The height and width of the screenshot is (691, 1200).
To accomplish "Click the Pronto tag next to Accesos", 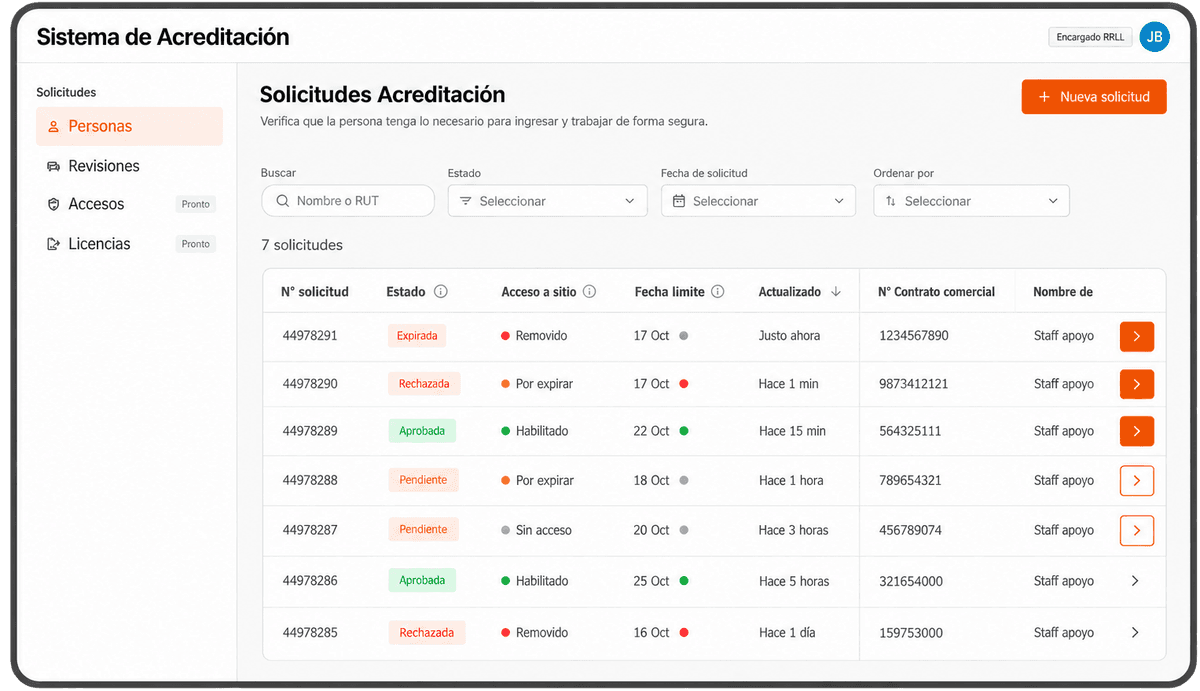I will 196,204.
